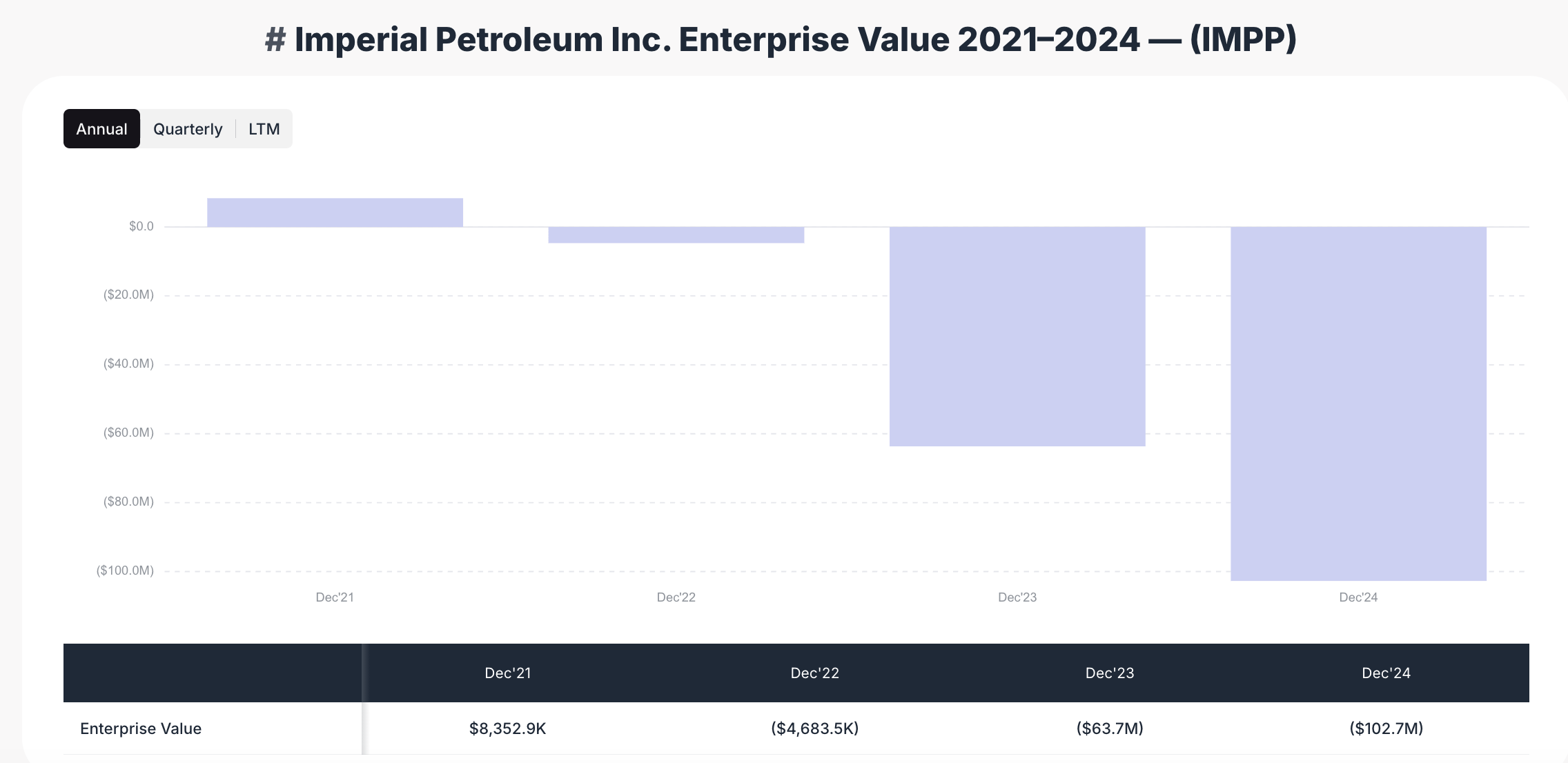Click the ($102.7M) table cell

[1386, 729]
